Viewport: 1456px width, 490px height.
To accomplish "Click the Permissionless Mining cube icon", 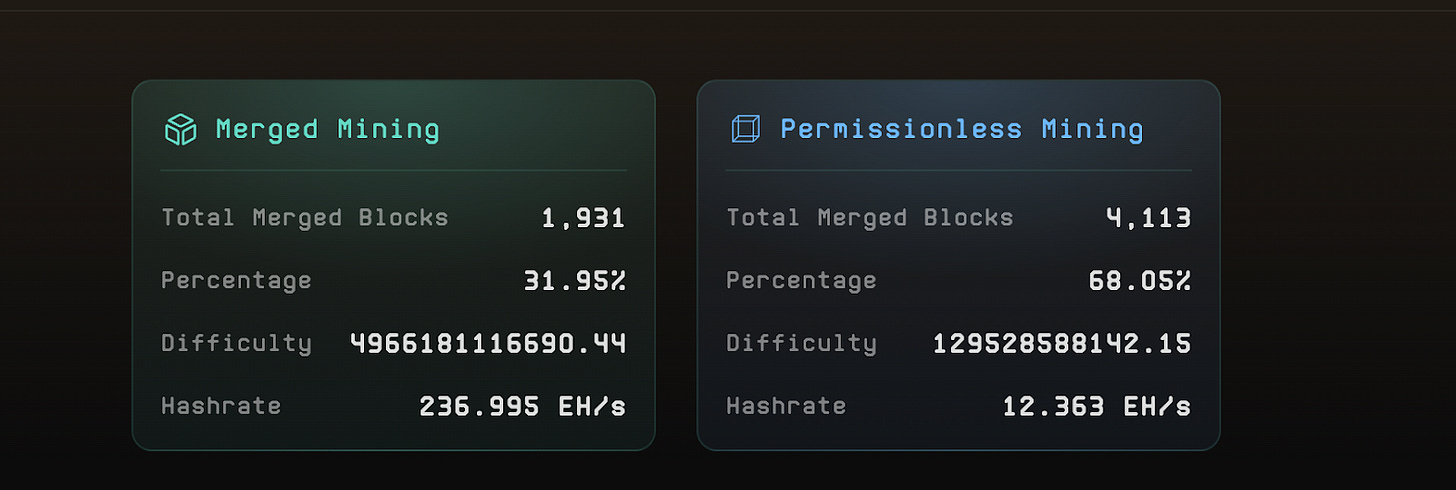I will click(745, 129).
